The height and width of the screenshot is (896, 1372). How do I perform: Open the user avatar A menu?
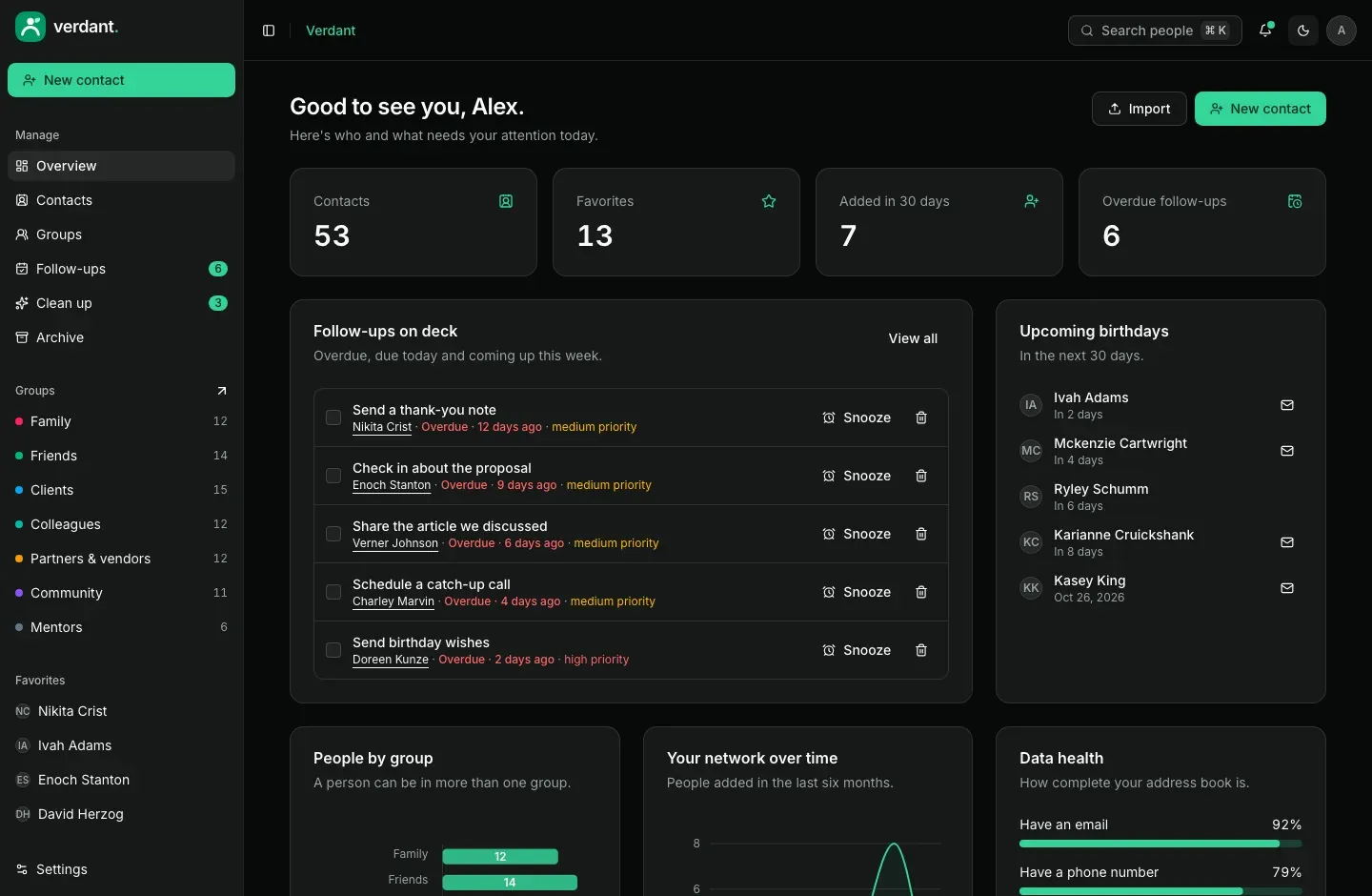pyautogui.click(x=1342, y=31)
